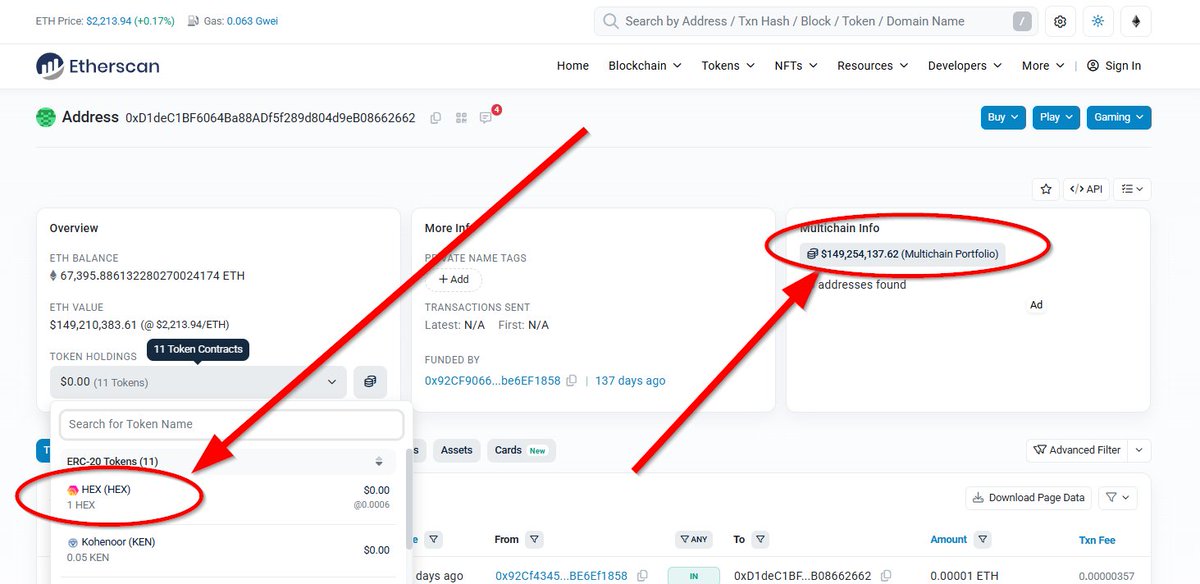Copy the address with the copy icon
The image size is (1200, 584).
[436, 118]
